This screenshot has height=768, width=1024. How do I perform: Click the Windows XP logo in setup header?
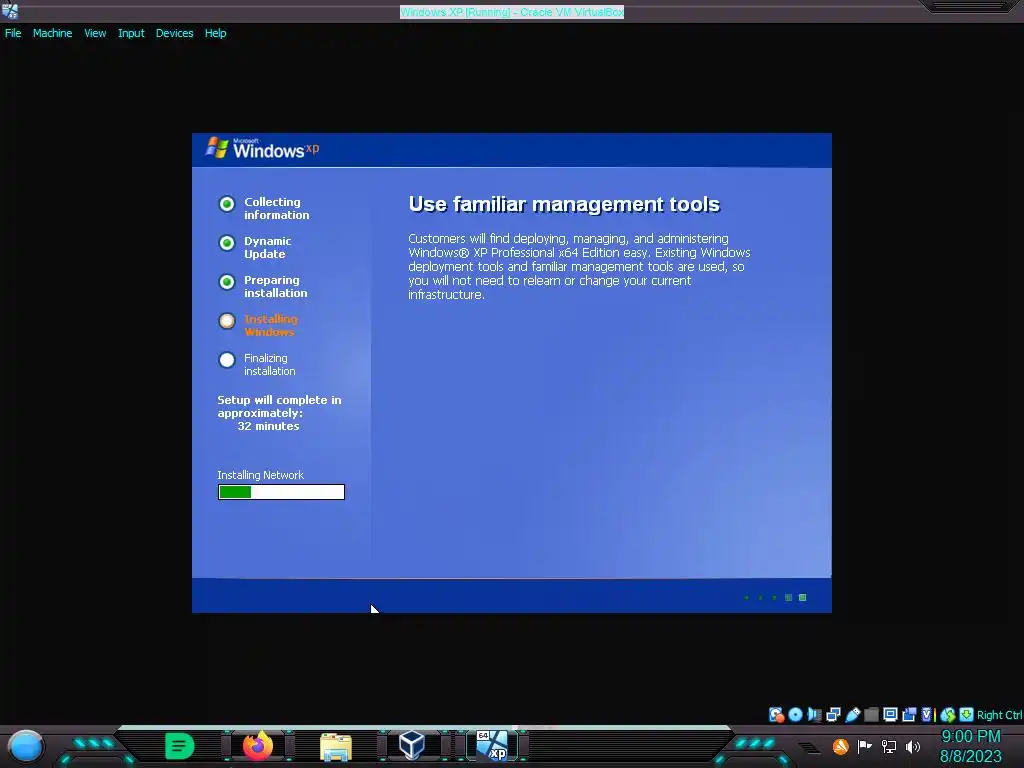263,148
